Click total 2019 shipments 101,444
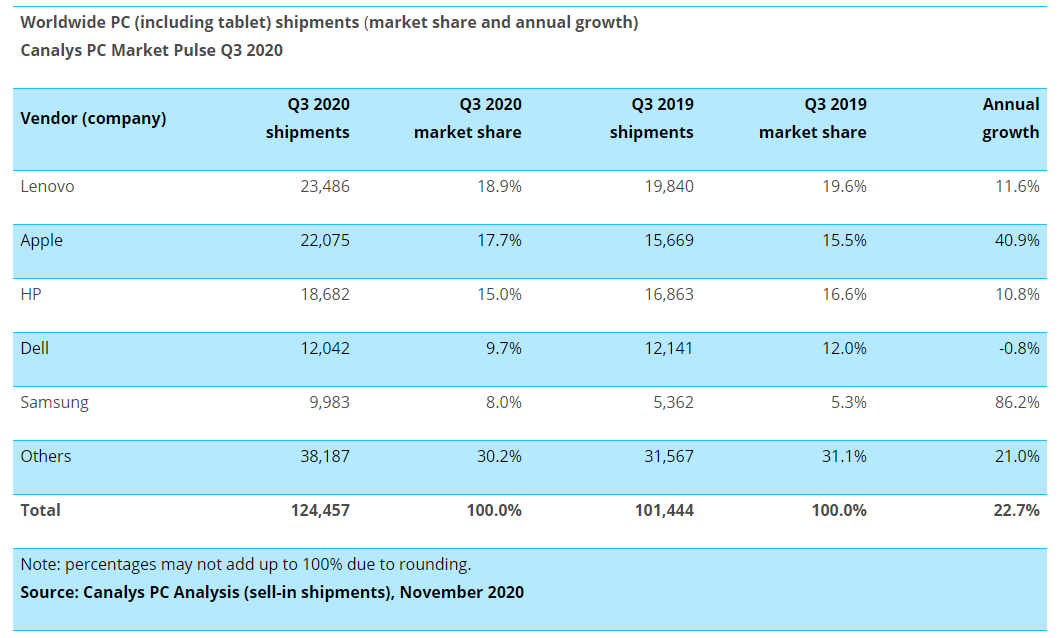Image resolution: width=1062 pixels, height=638 pixels. coord(664,510)
